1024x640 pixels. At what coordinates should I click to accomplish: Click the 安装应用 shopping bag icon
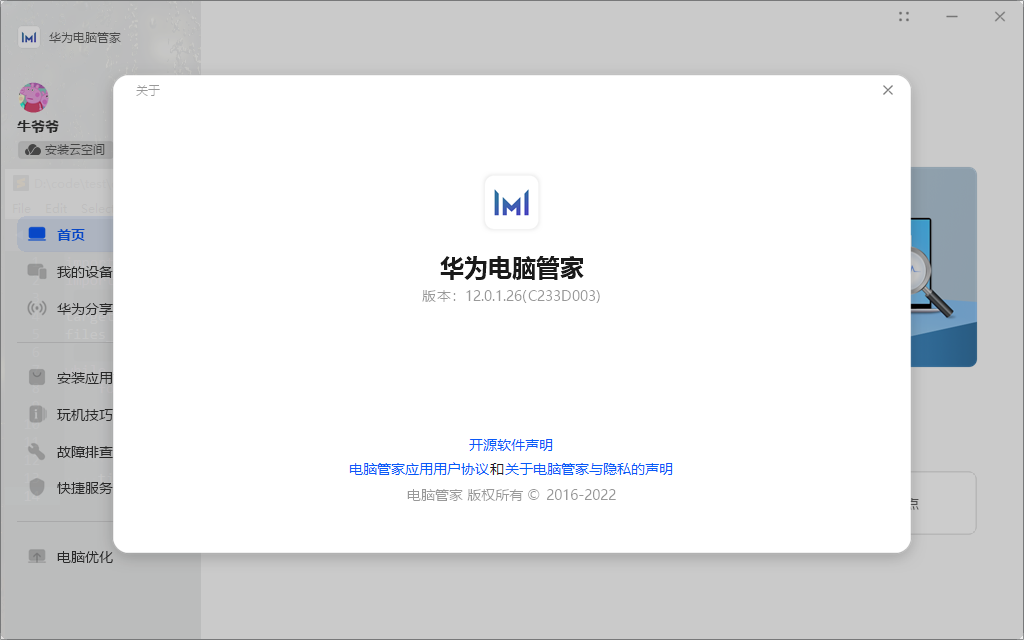[x=37, y=377]
